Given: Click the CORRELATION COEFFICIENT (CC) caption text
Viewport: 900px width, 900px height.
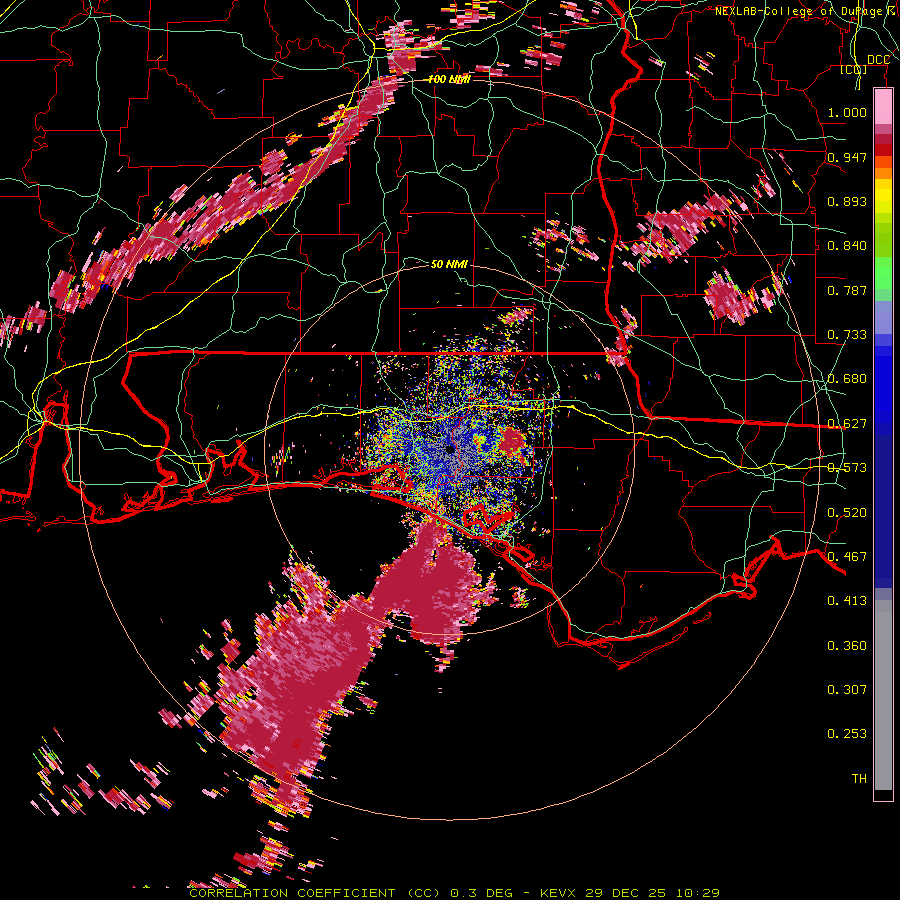Looking at the screenshot, I should [315, 893].
